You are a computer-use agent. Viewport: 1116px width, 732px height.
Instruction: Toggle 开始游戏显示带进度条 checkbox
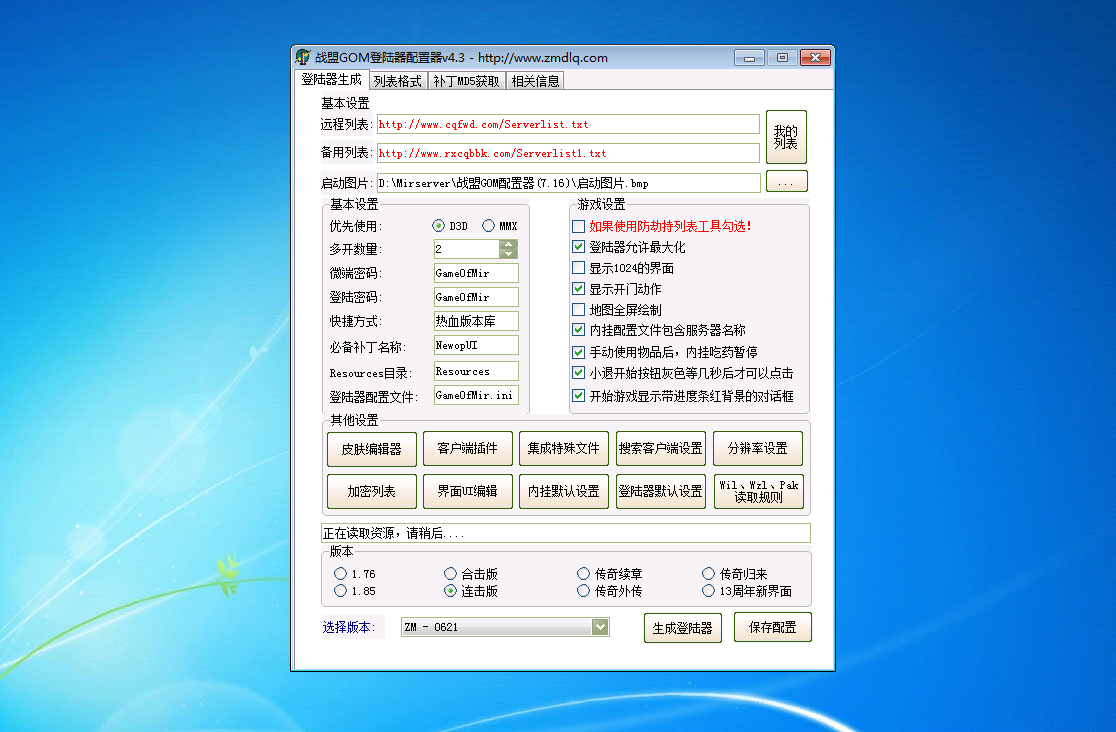pos(579,396)
